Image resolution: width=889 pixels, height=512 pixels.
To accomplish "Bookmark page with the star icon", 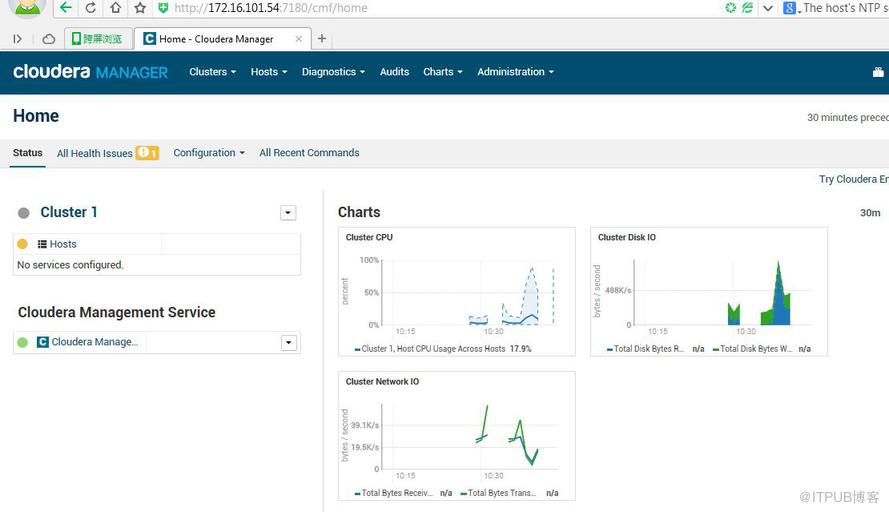I will 140,8.
